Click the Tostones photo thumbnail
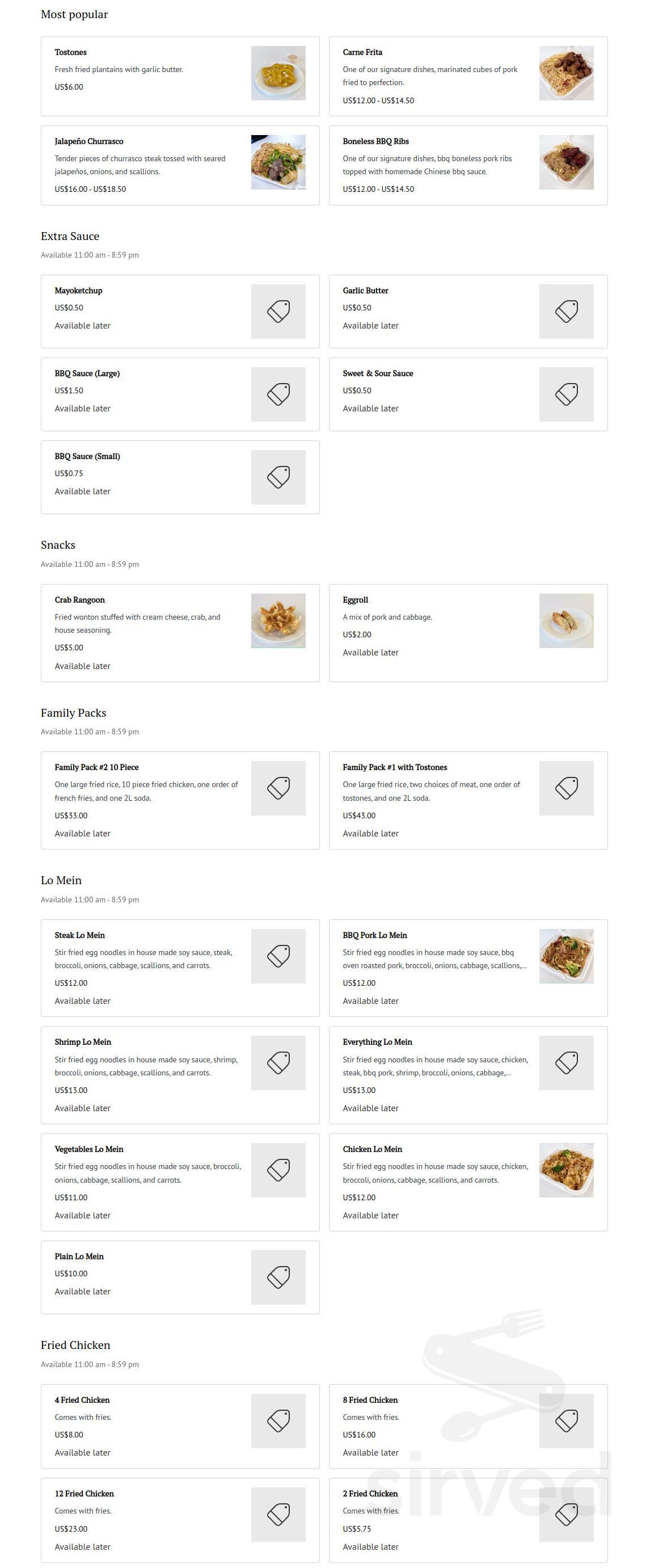This screenshot has width=646, height=1568. [x=278, y=74]
